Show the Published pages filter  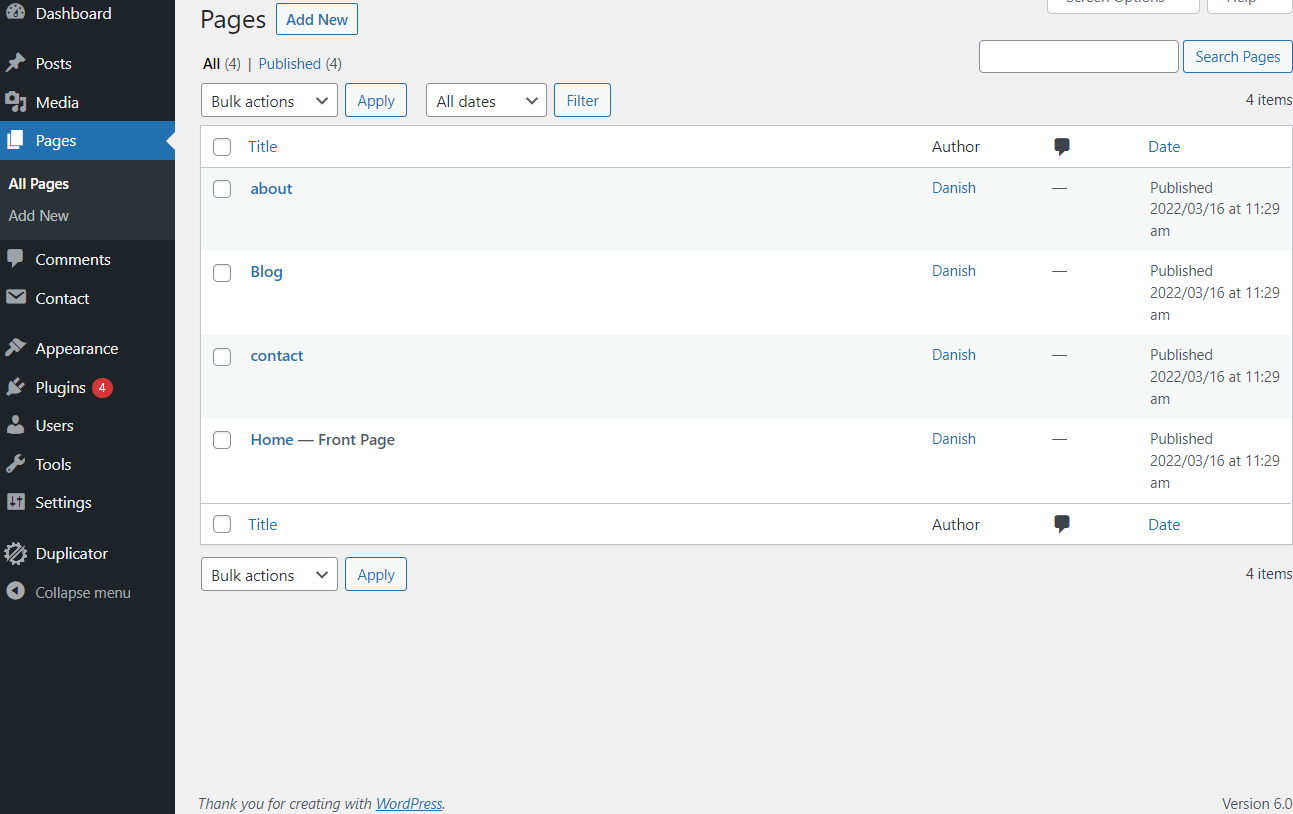point(290,64)
